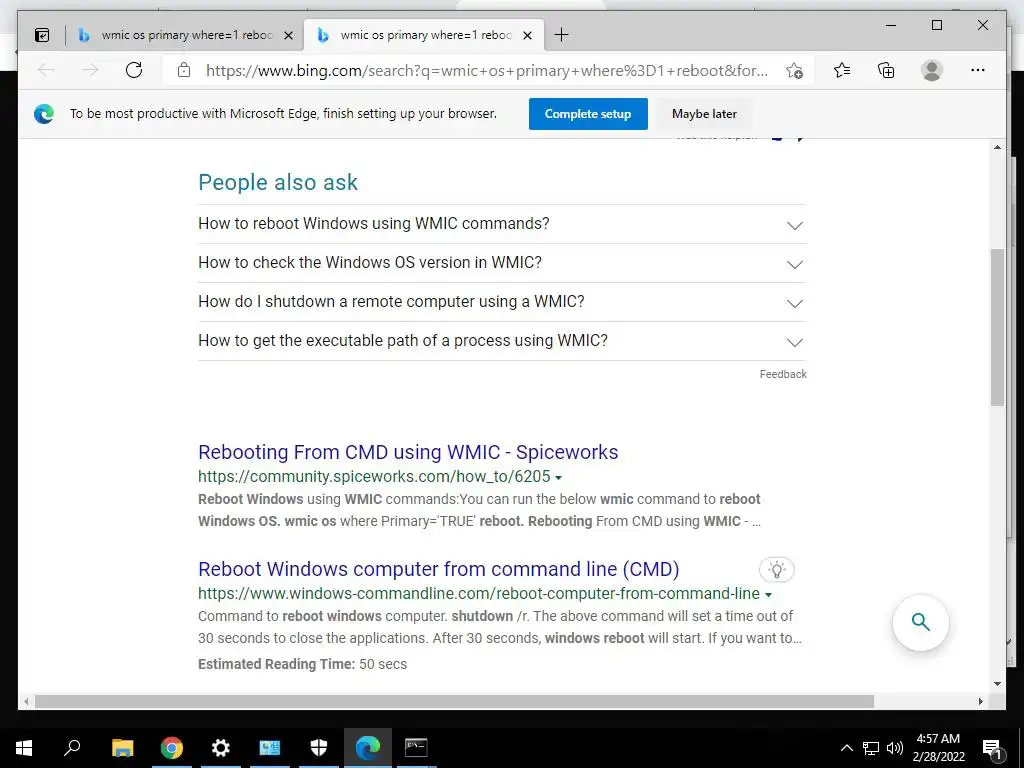
Task: Click the scroll down arrow
Action: point(997,684)
